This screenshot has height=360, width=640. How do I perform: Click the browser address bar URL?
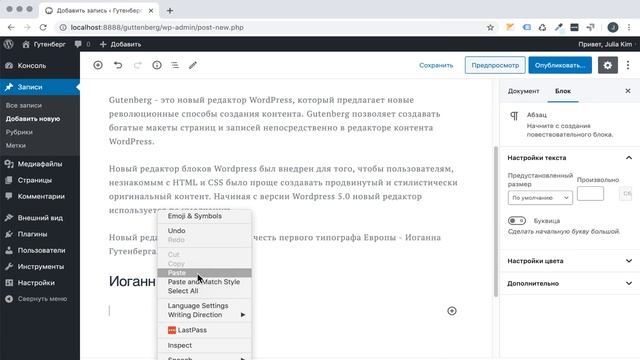click(157, 27)
